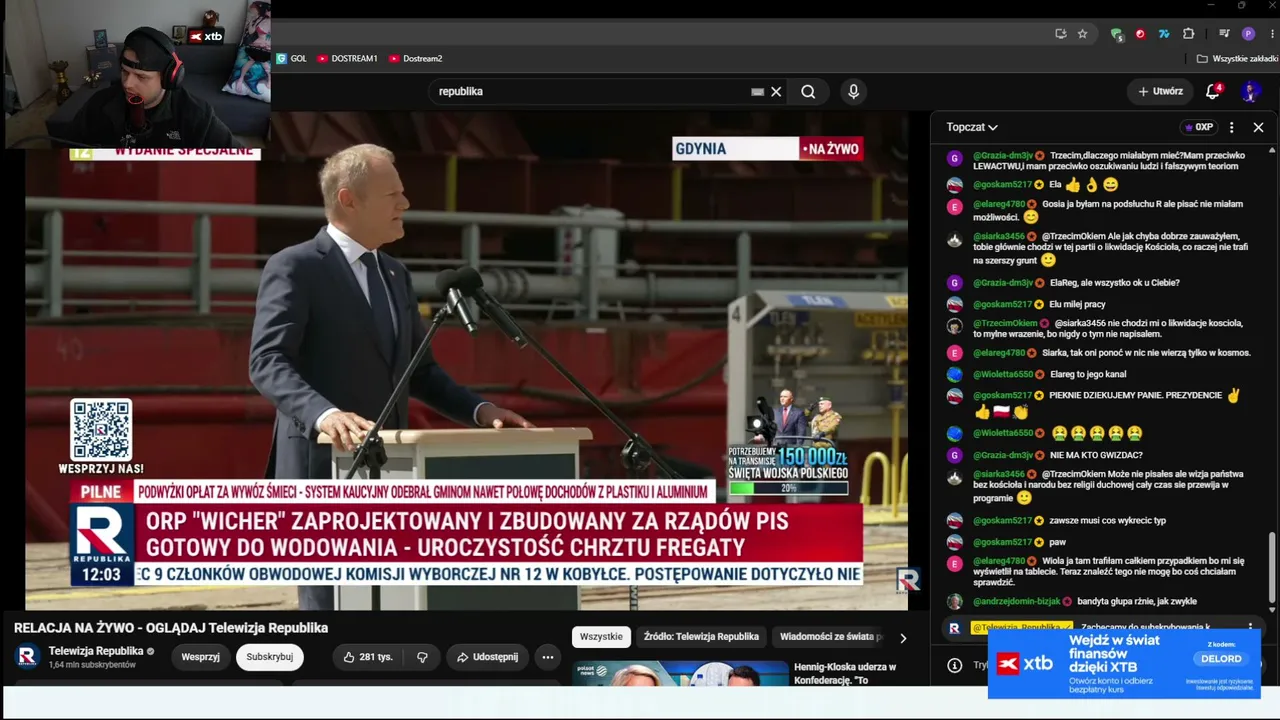1280x720 pixels.
Task: Start voice search with the microphone icon
Action: pos(853,92)
